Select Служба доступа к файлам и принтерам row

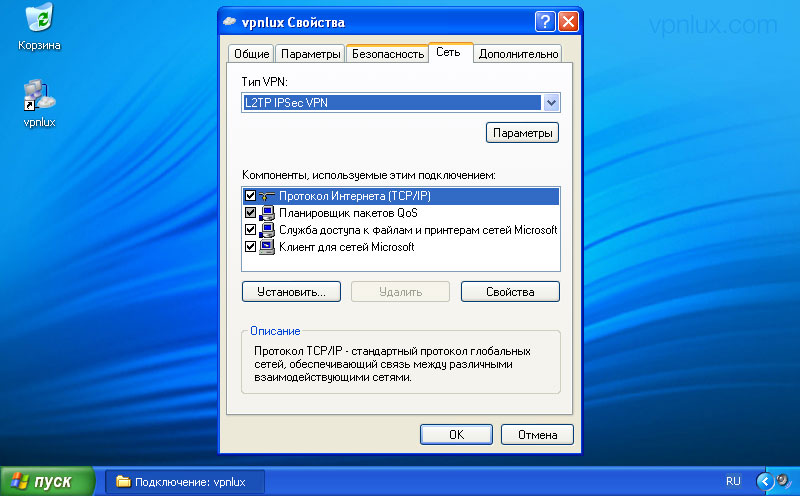(401, 230)
